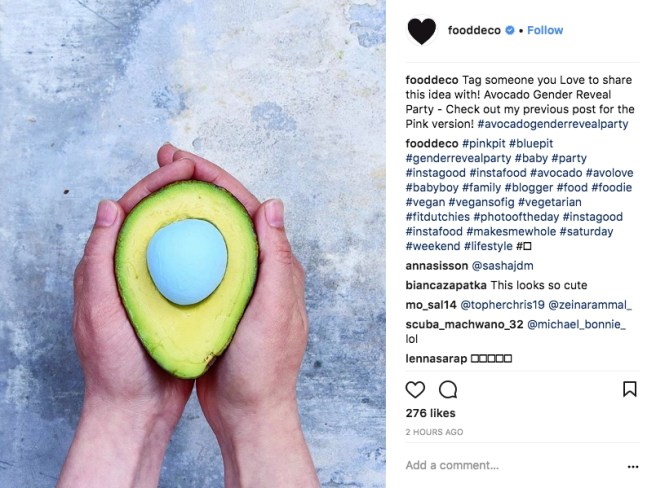Open the #bluepit hashtag
Image resolution: width=656 pixels, height=488 pixels.
[531, 144]
